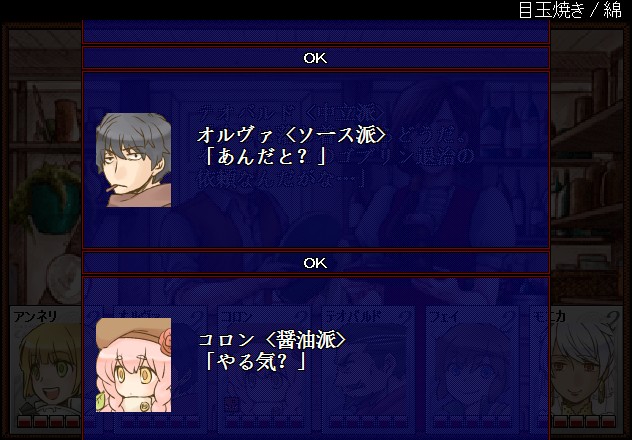This screenshot has width=632, height=440.
Task: Click the faded テオバルド〈中立派〉 message text
Action: (x=335, y=146)
